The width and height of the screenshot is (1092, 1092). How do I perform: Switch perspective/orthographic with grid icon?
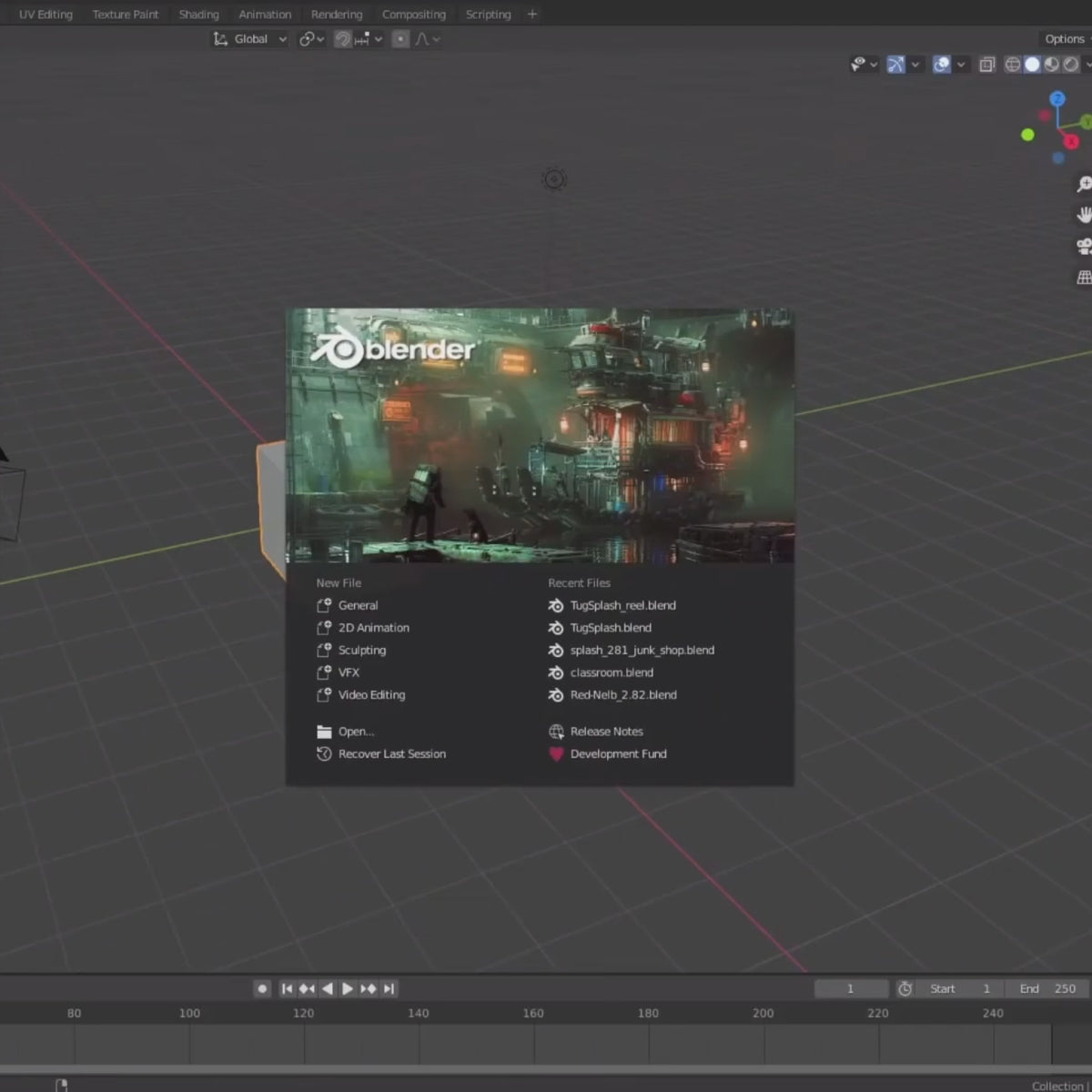1084,278
